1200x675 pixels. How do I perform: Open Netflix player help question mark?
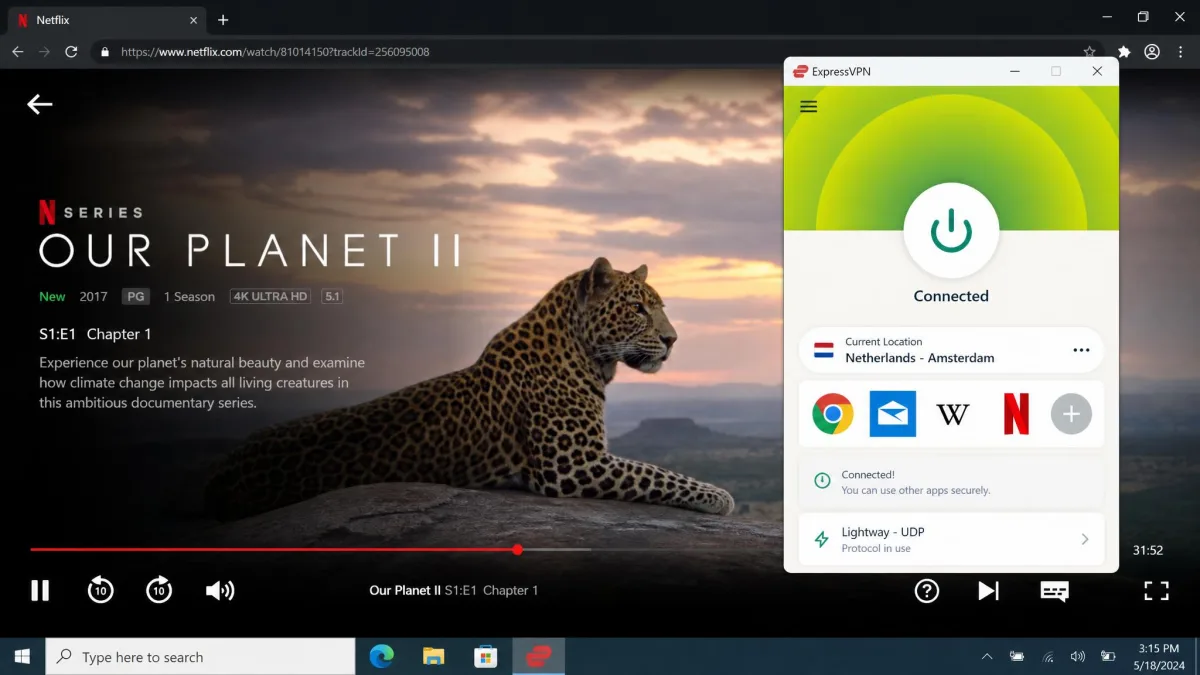927,591
